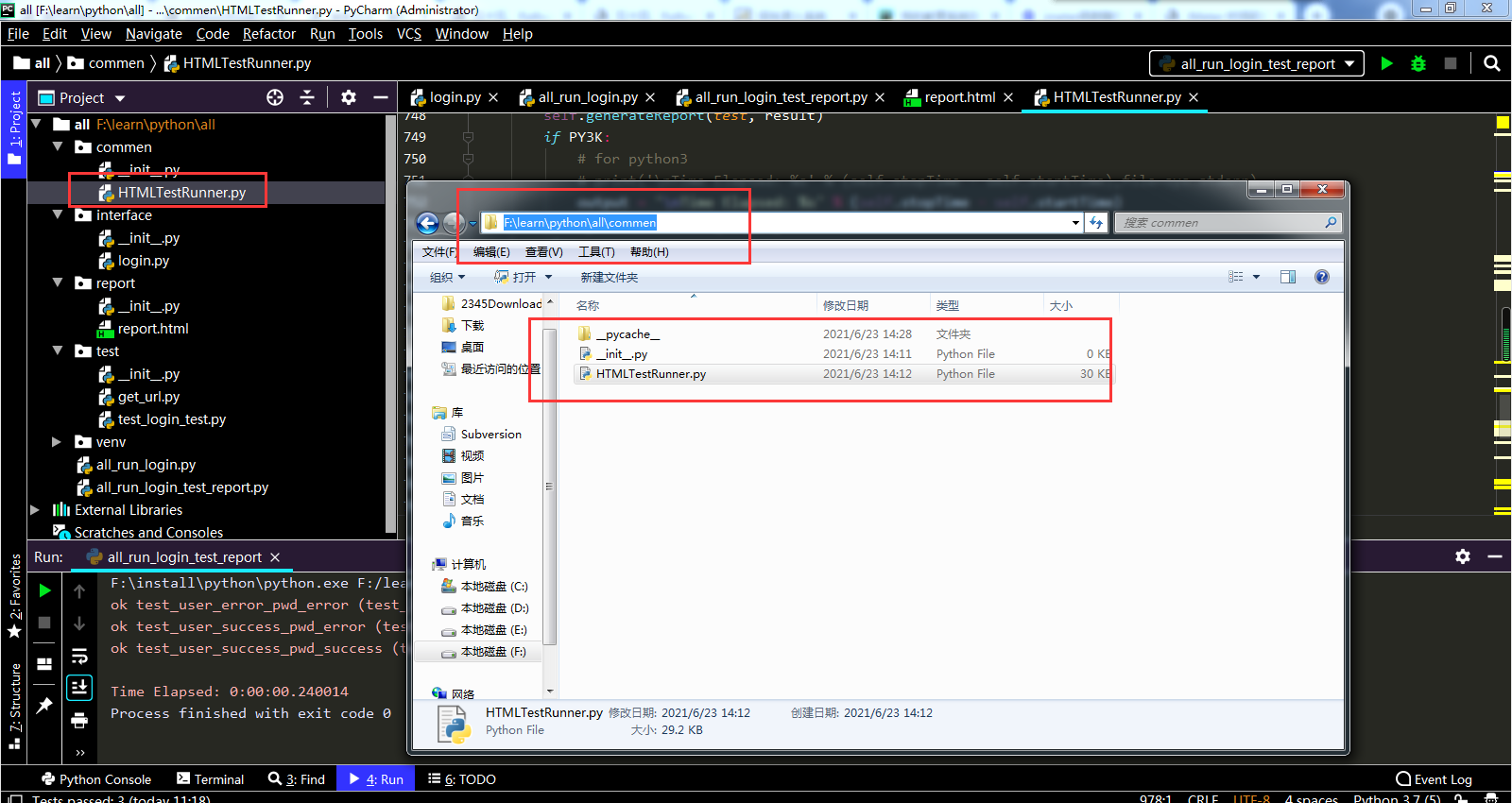Open the Event Log
The width and height of the screenshot is (1512, 803).
pyautogui.click(x=1434, y=779)
